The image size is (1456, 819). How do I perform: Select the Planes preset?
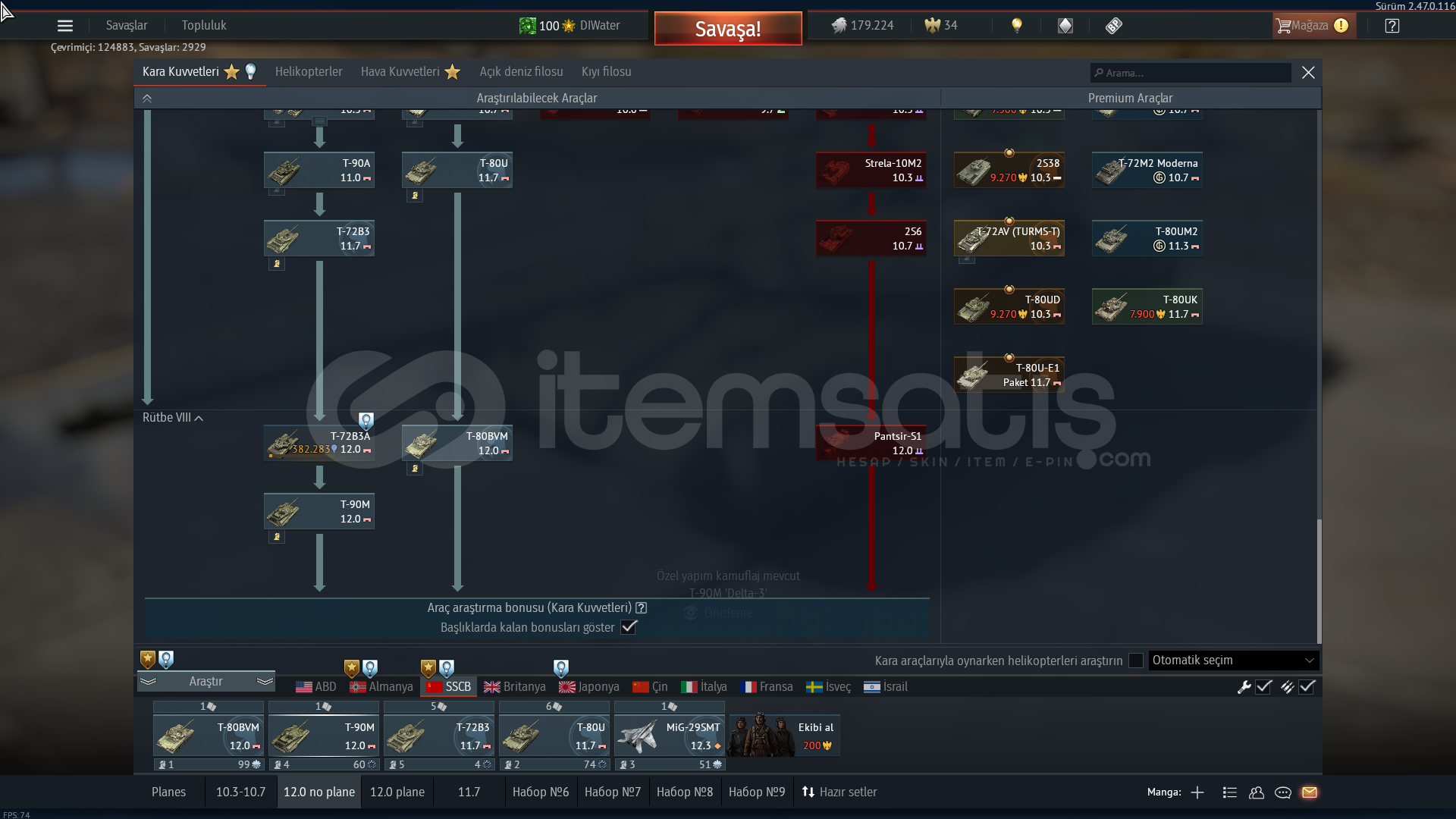tap(168, 792)
